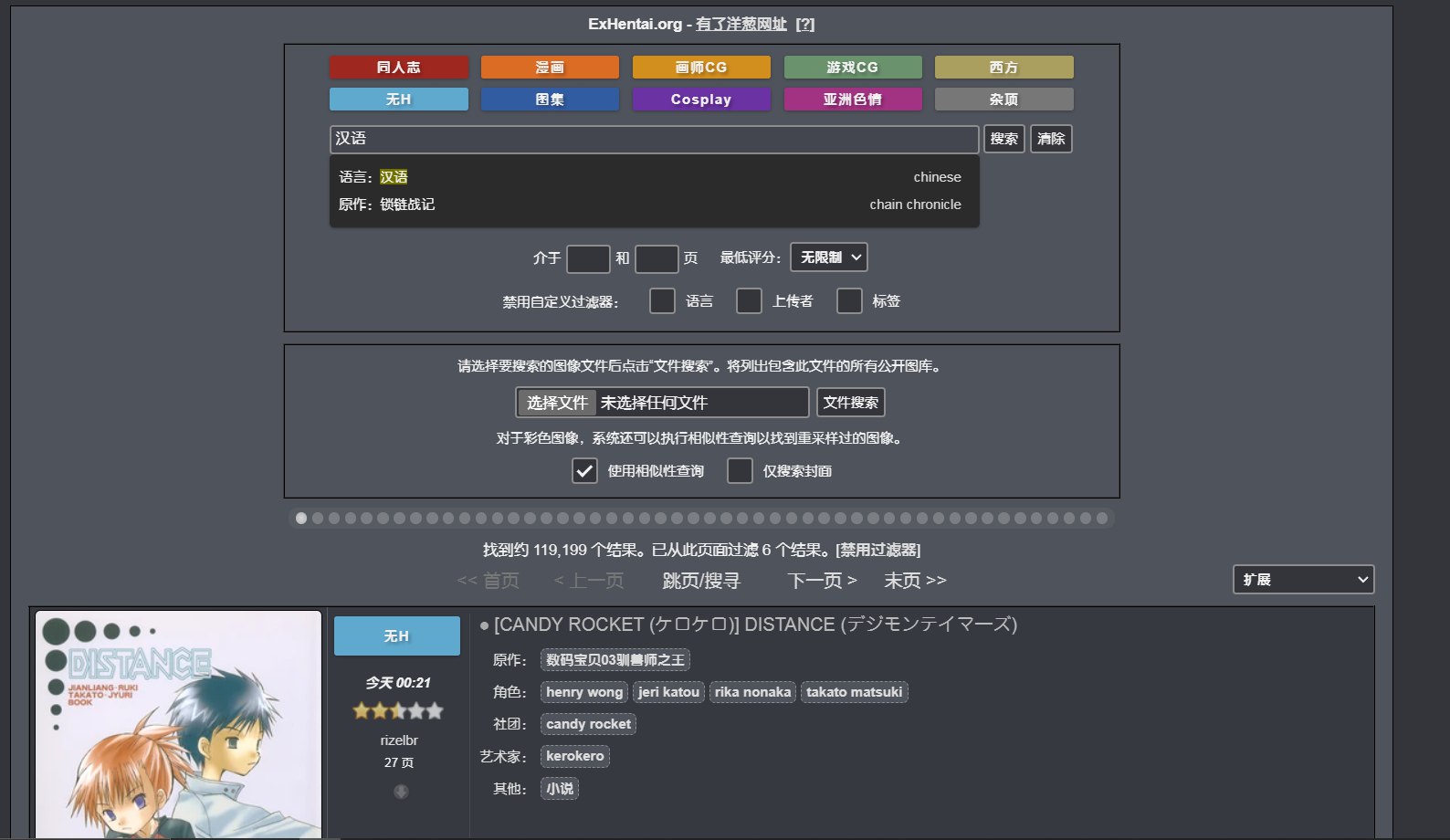The image size is (1450, 840).
Task: Click the henry wong character tag
Action: 584,692
